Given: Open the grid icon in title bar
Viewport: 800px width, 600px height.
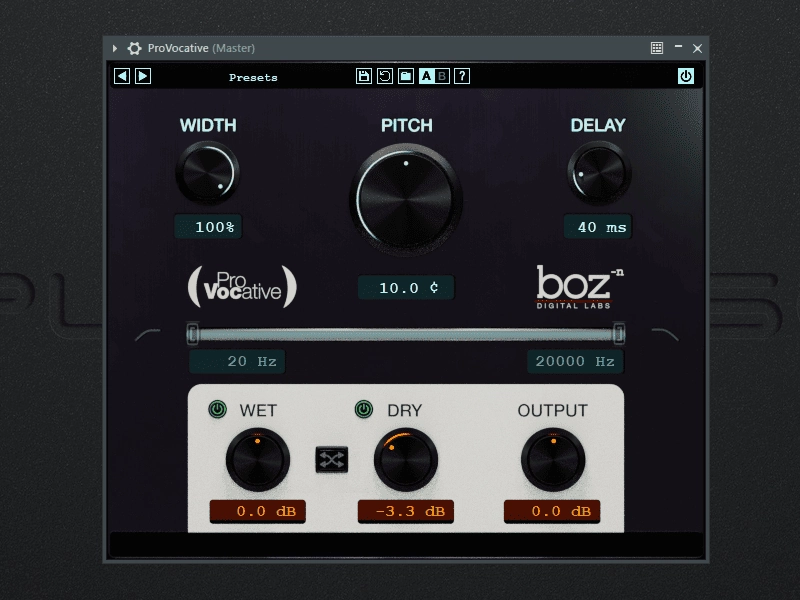Looking at the screenshot, I should [x=657, y=48].
